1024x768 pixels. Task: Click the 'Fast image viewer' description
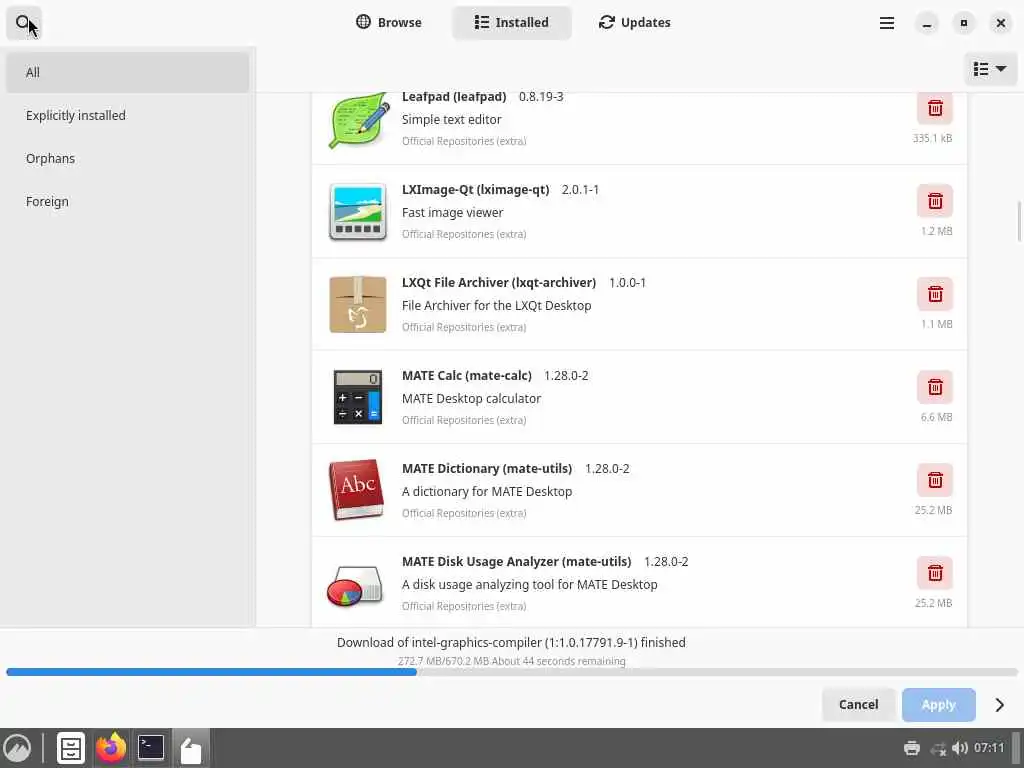[453, 213]
